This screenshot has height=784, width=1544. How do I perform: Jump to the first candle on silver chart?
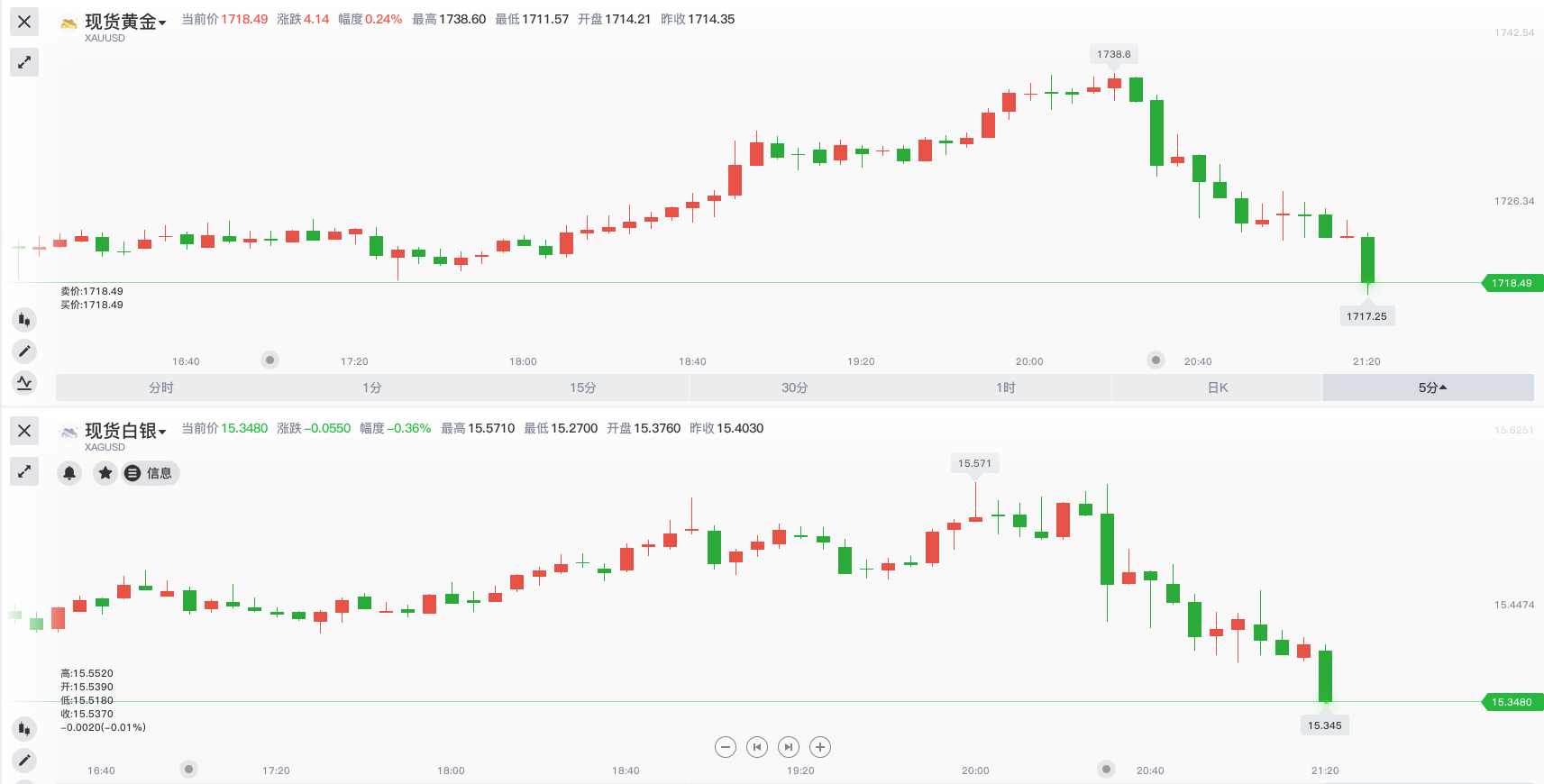pyautogui.click(x=757, y=747)
